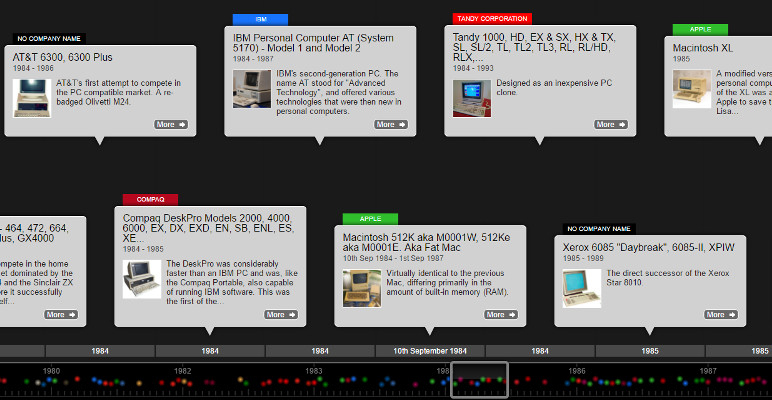The width and height of the screenshot is (772, 400).
Task: Open More on Compaq DeskPro card
Action: (281, 315)
